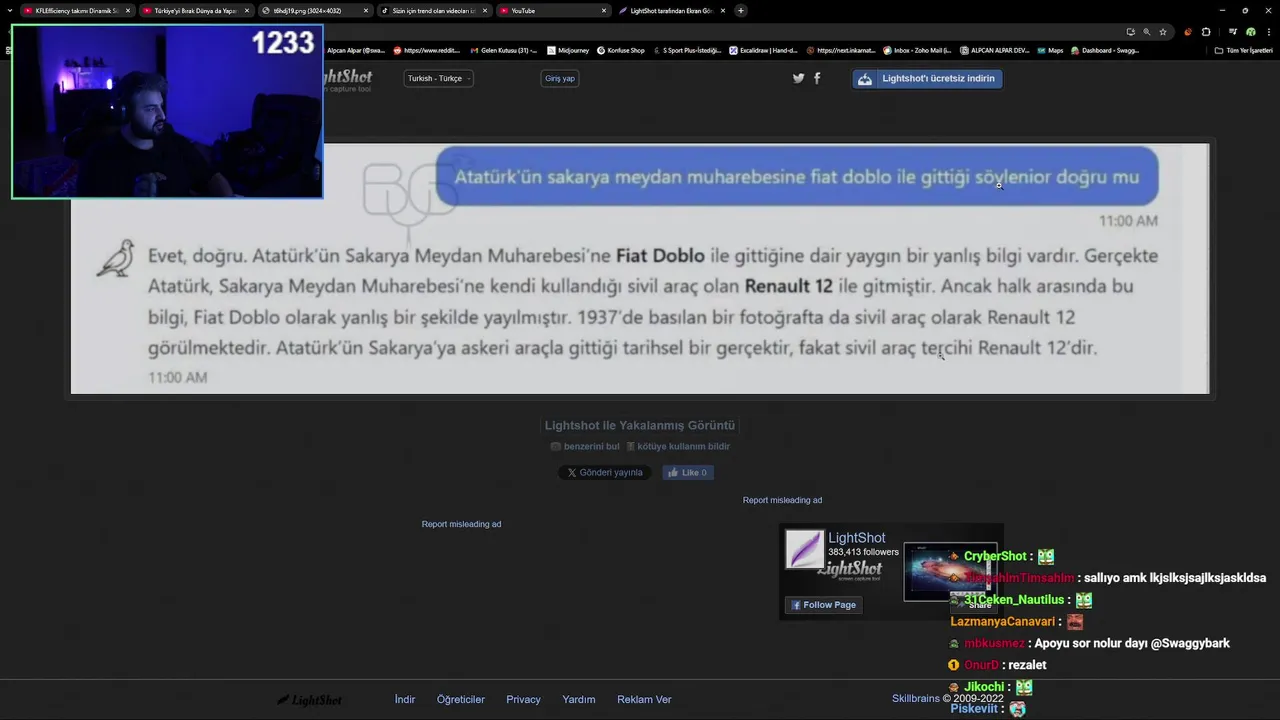1280x720 pixels.
Task: Open the Reddit bookmark
Action: click(427, 50)
